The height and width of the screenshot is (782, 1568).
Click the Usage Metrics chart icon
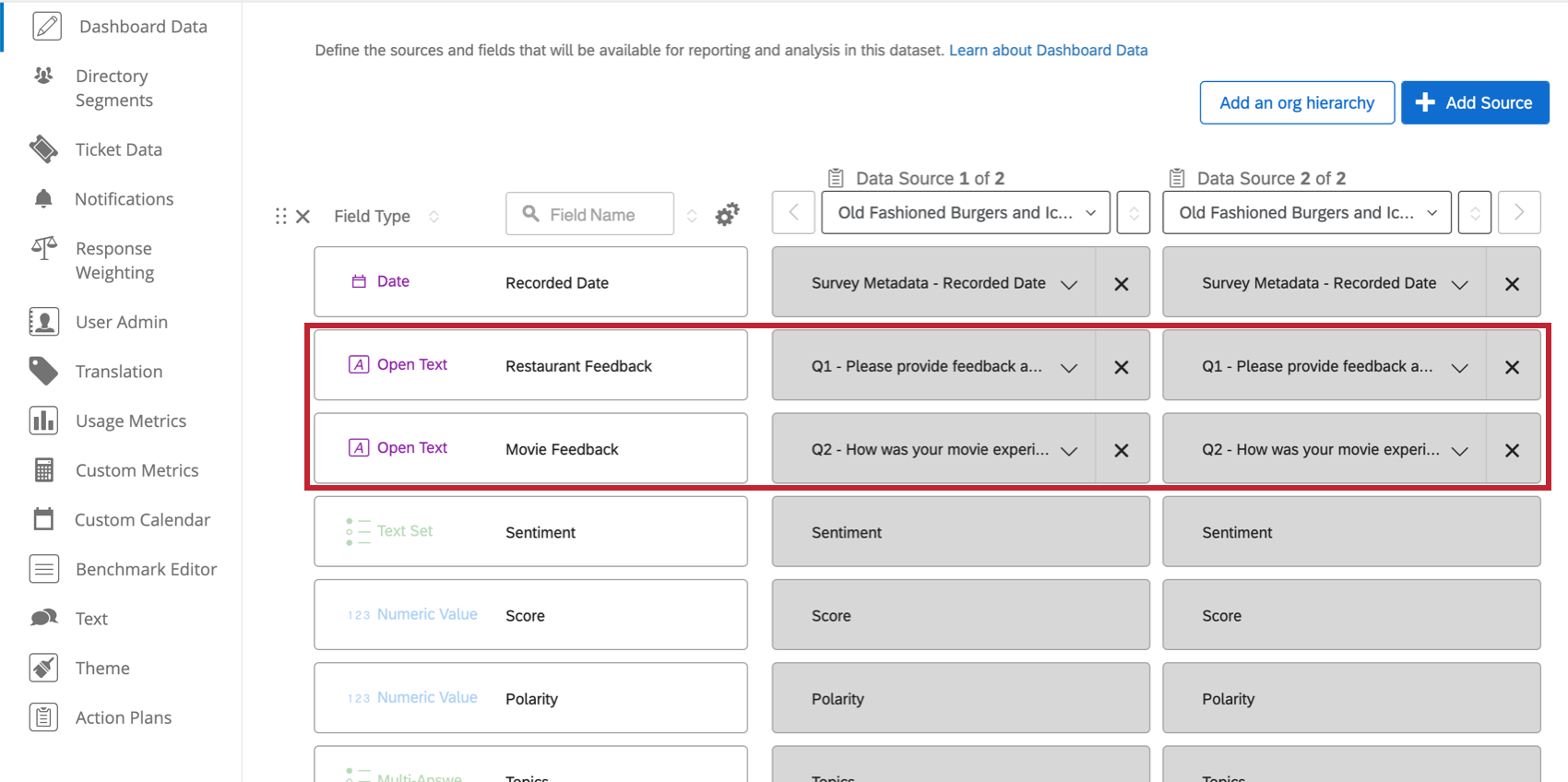click(x=43, y=421)
